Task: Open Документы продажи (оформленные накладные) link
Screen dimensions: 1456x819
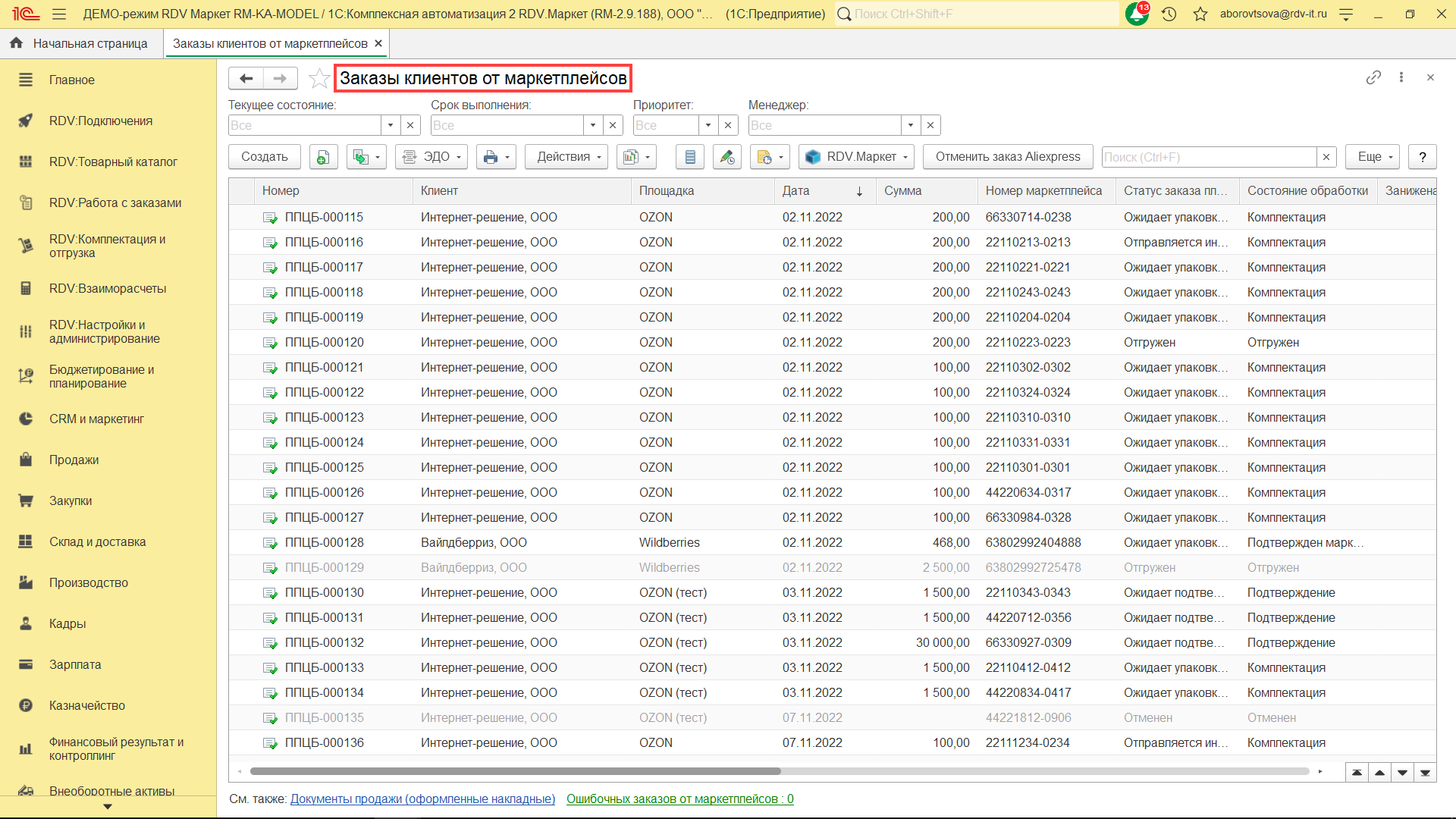Action: [x=422, y=799]
